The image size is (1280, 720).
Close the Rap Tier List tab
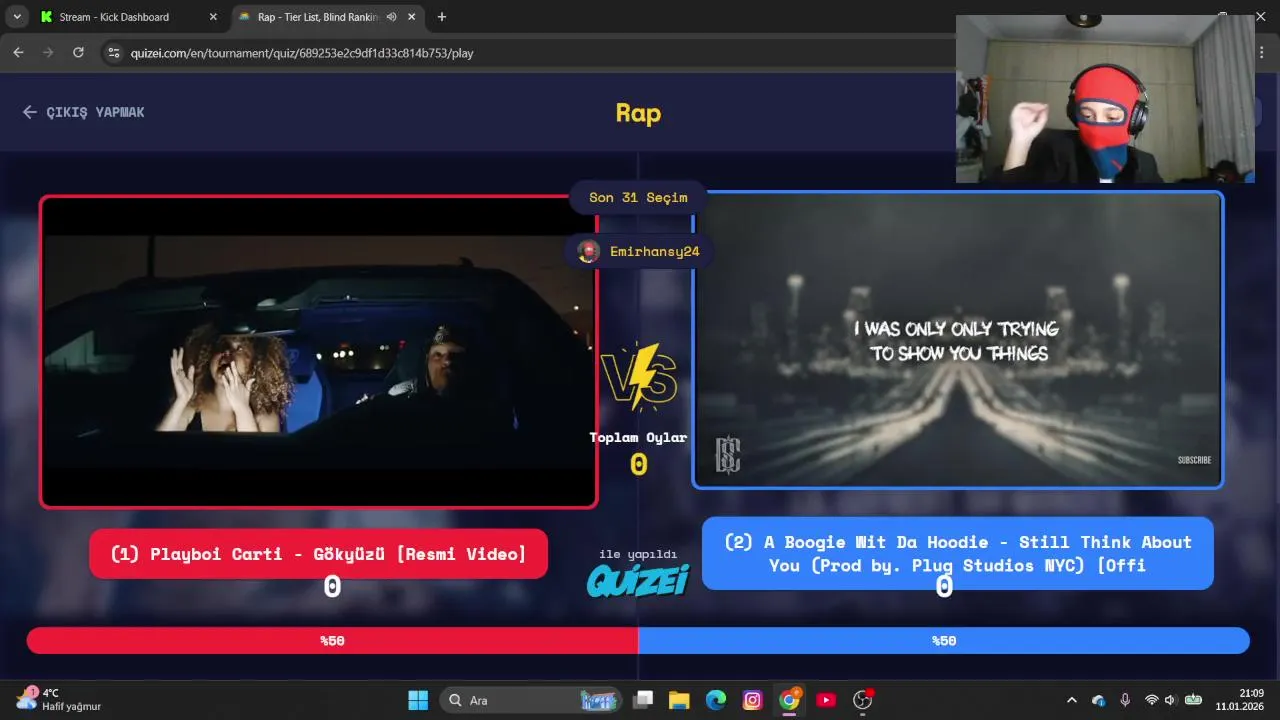(x=411, y=17)
